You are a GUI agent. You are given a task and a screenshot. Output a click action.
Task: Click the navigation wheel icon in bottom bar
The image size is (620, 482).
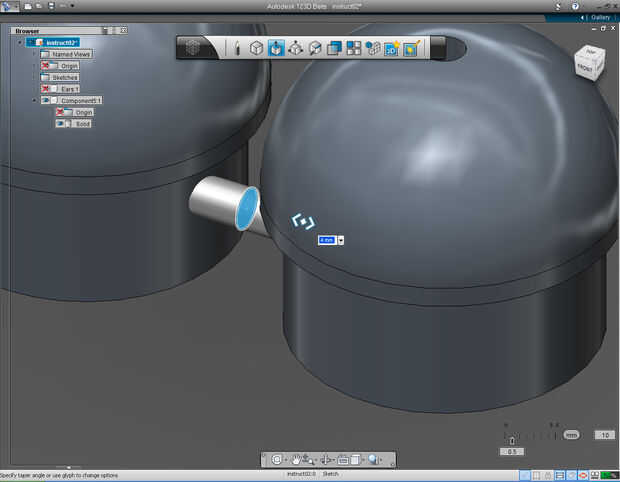click(277, 459)
